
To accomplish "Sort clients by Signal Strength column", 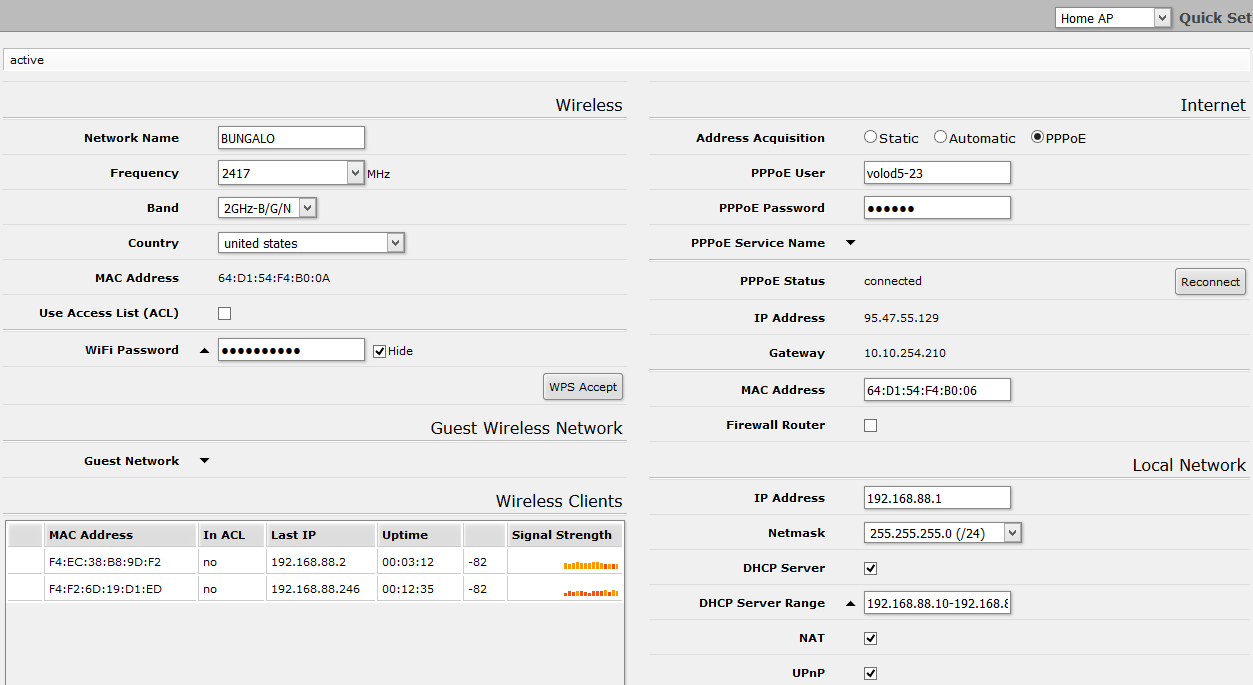I will click(564, 535).
